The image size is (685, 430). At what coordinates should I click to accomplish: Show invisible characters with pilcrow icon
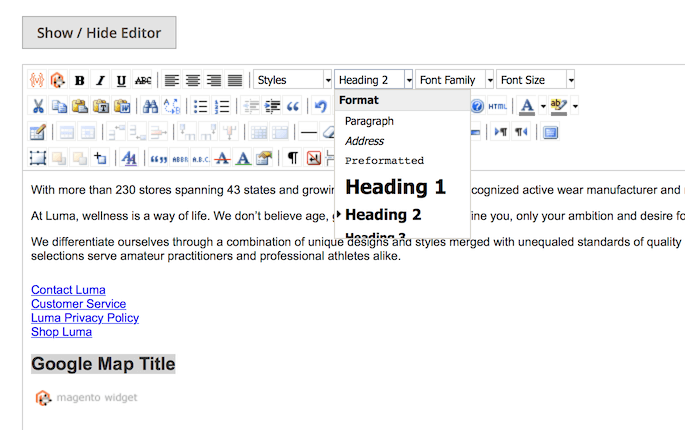point(293,158)
